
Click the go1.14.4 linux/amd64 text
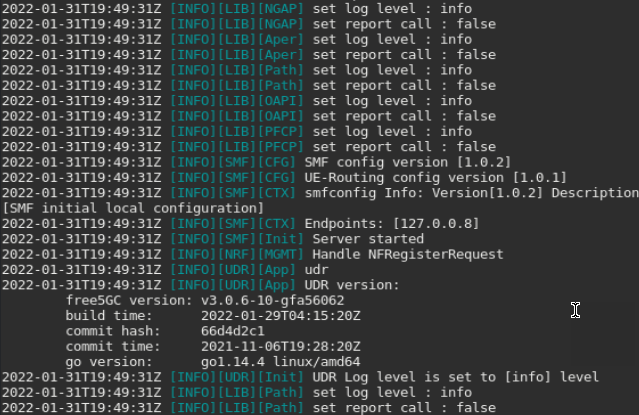[281, 362]
